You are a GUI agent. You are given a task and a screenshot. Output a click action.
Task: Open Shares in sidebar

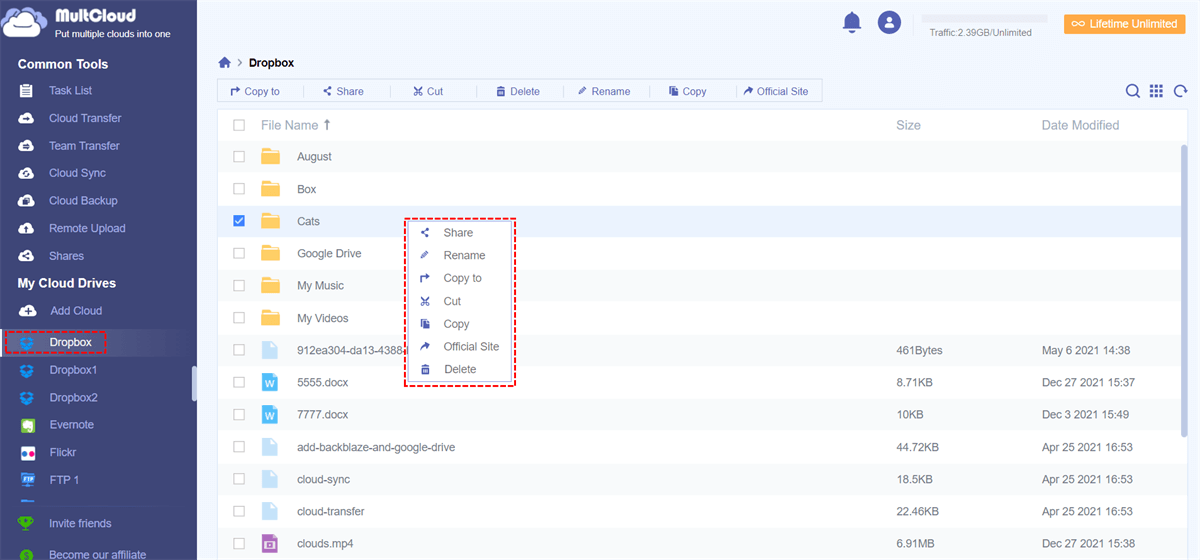[x=66, y=256]
